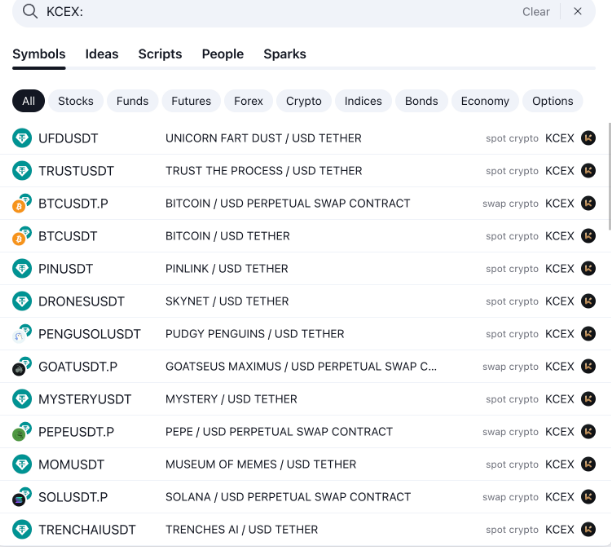
Task: Click the PENGUSOLUSDT penguin icon
Action: pyautogui.click(x=21, y=335)
